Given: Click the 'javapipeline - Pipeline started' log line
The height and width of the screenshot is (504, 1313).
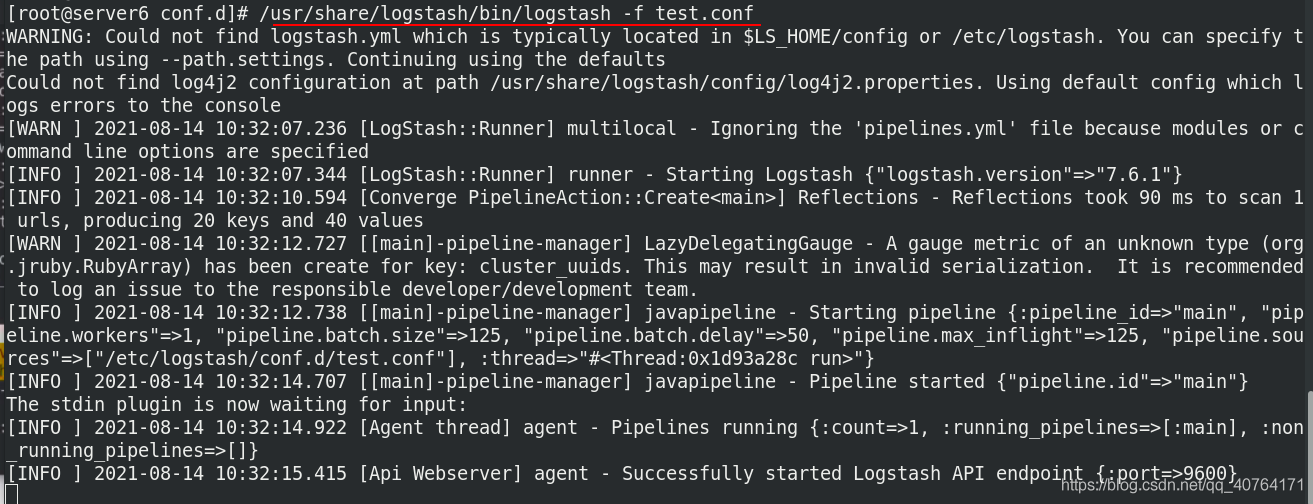Looking at the screenshot, I should click(628, 381).
